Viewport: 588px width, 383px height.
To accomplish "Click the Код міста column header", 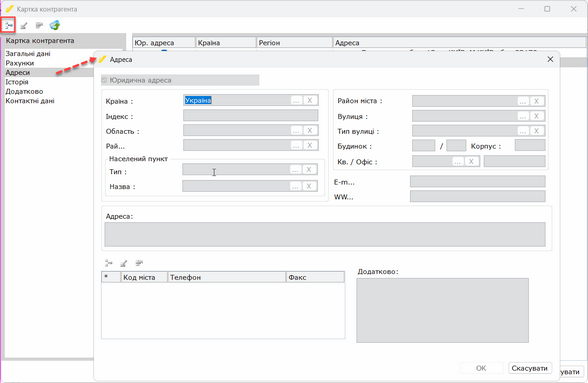I will pyautogui.click(x=144, y=277).
